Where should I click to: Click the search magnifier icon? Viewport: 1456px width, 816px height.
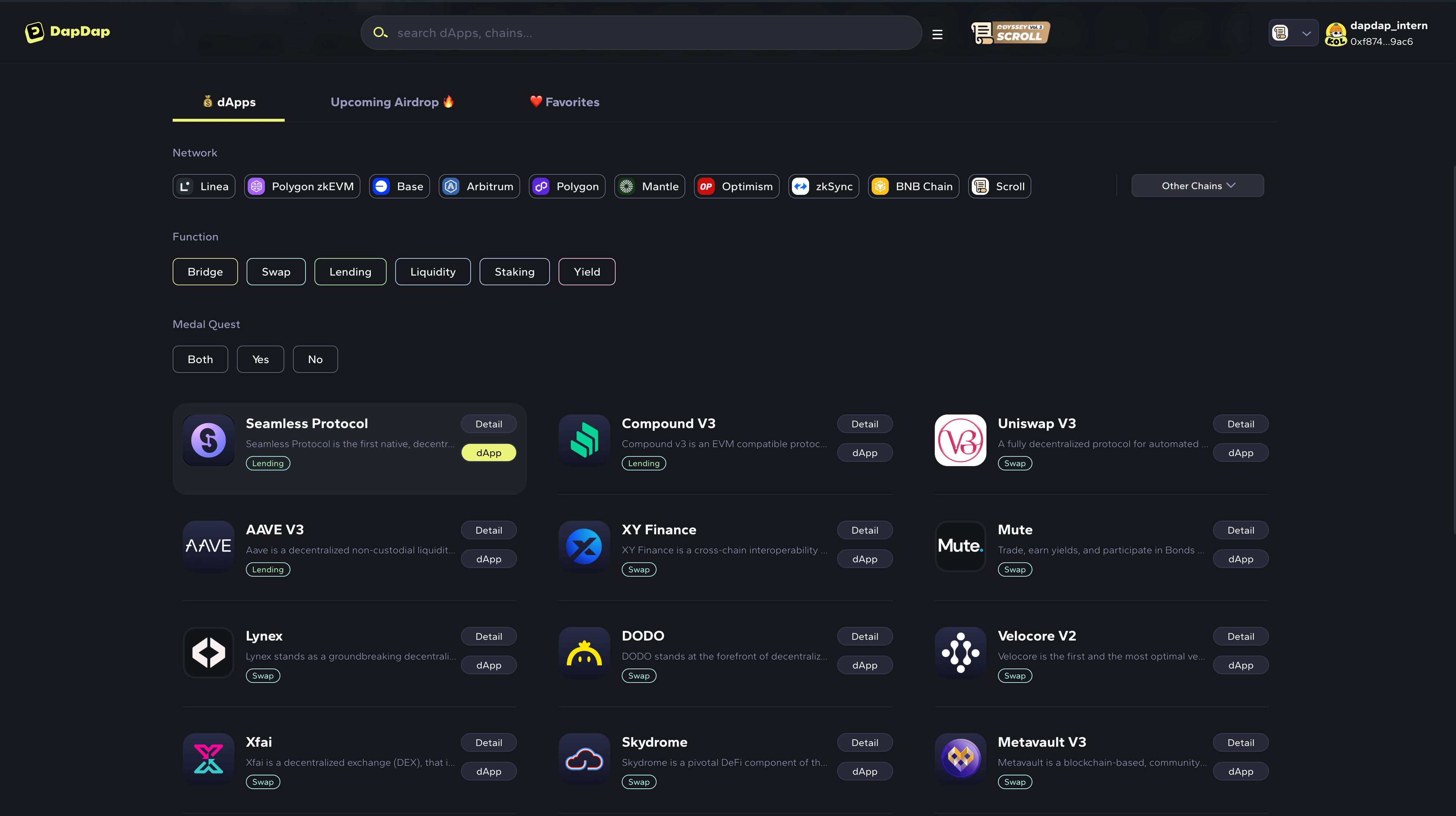pyautogui.click(x=380, y=33)
